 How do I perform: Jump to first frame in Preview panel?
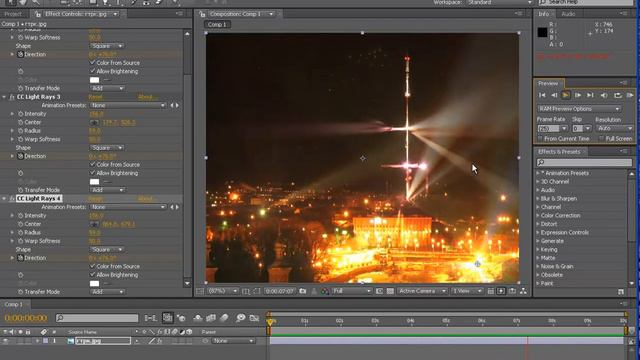pos(542,95)
